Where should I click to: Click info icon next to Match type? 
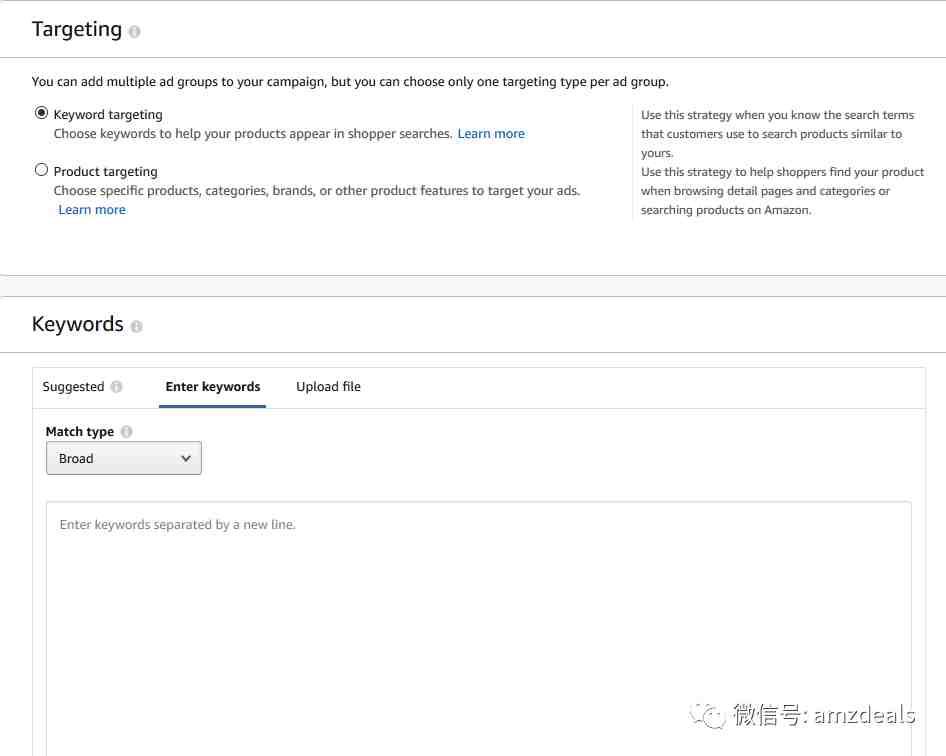pos(127,431)
